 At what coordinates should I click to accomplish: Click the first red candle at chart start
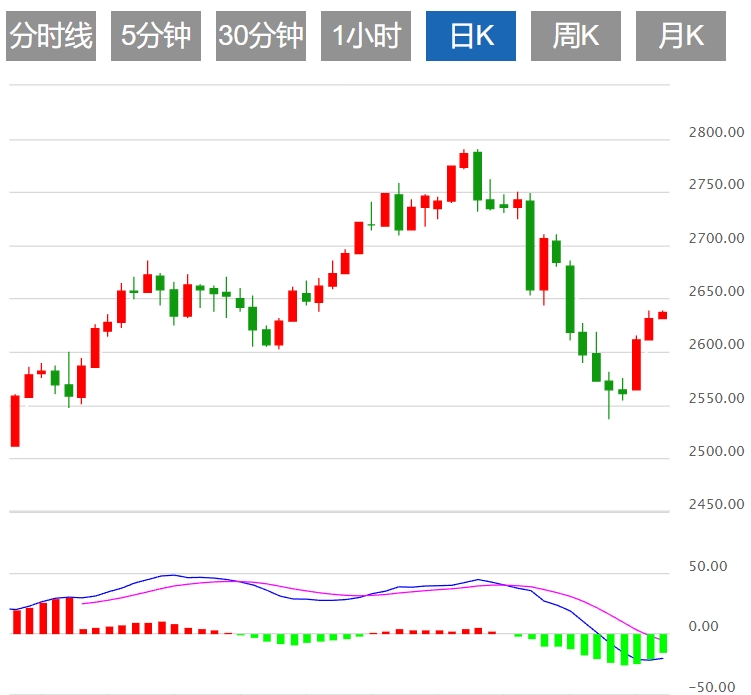(x=15, y=421)
